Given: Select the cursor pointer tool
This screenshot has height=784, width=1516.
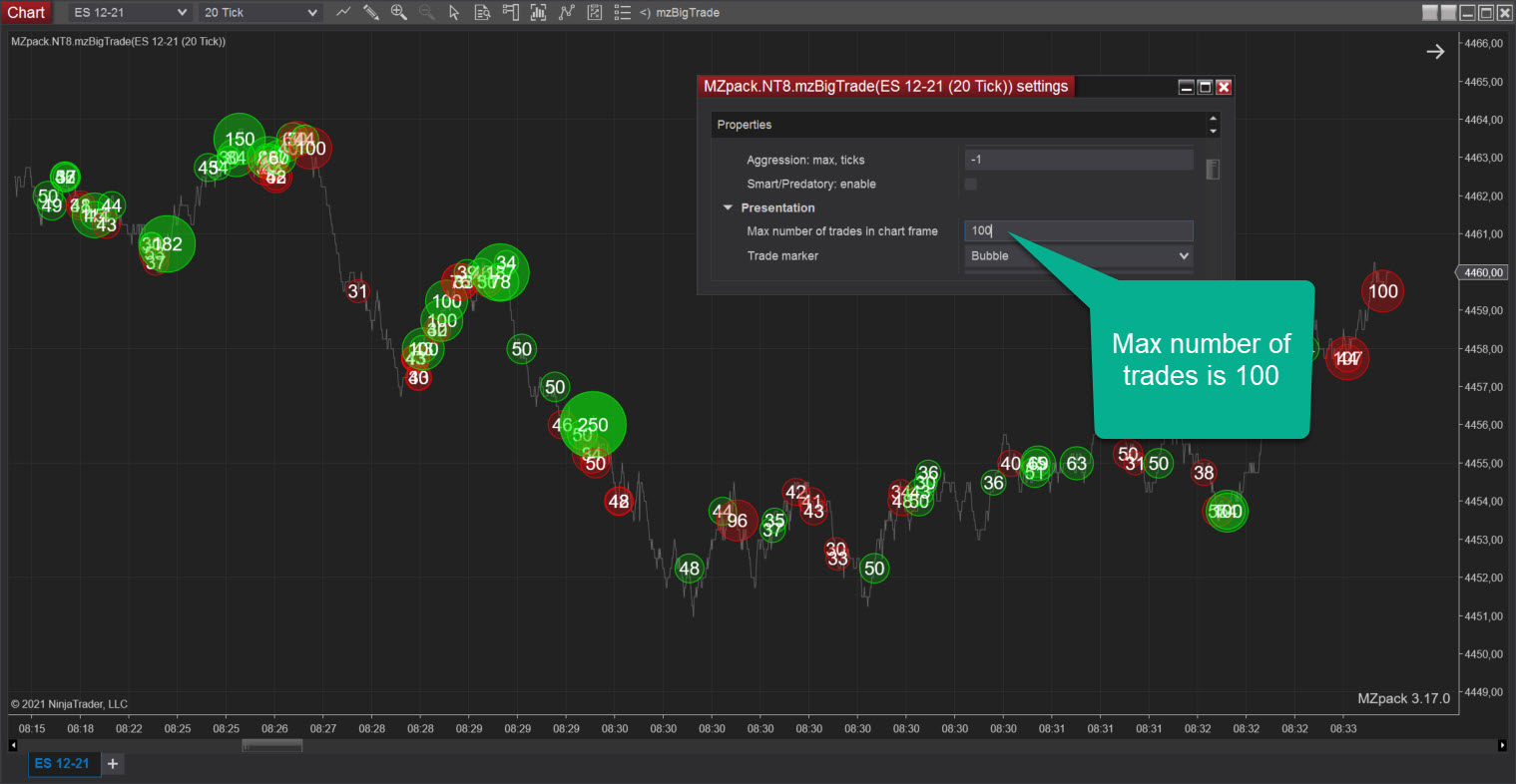Looking at the screenshot, I should coord(454,12).
